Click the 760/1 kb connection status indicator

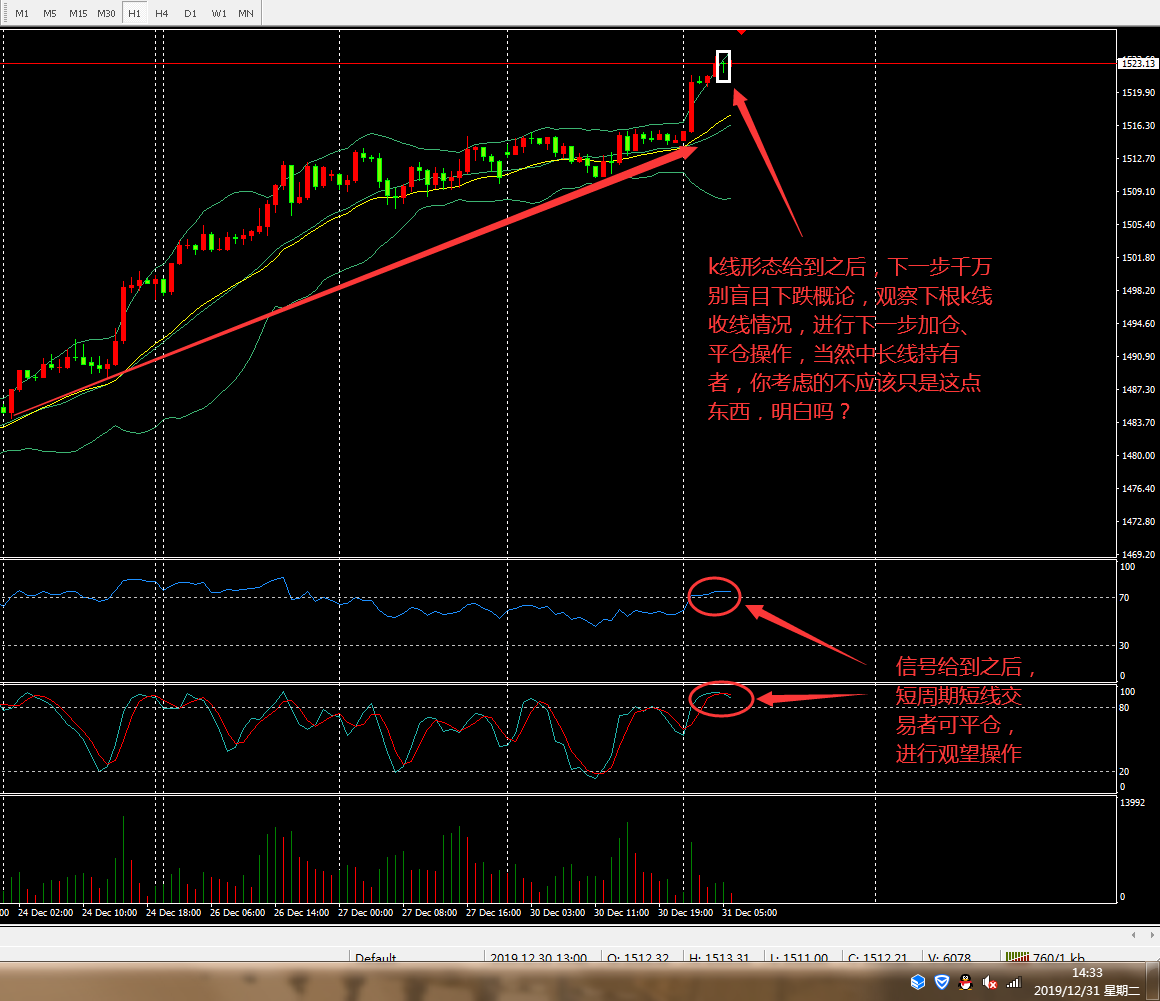[x=1045, y=957]
